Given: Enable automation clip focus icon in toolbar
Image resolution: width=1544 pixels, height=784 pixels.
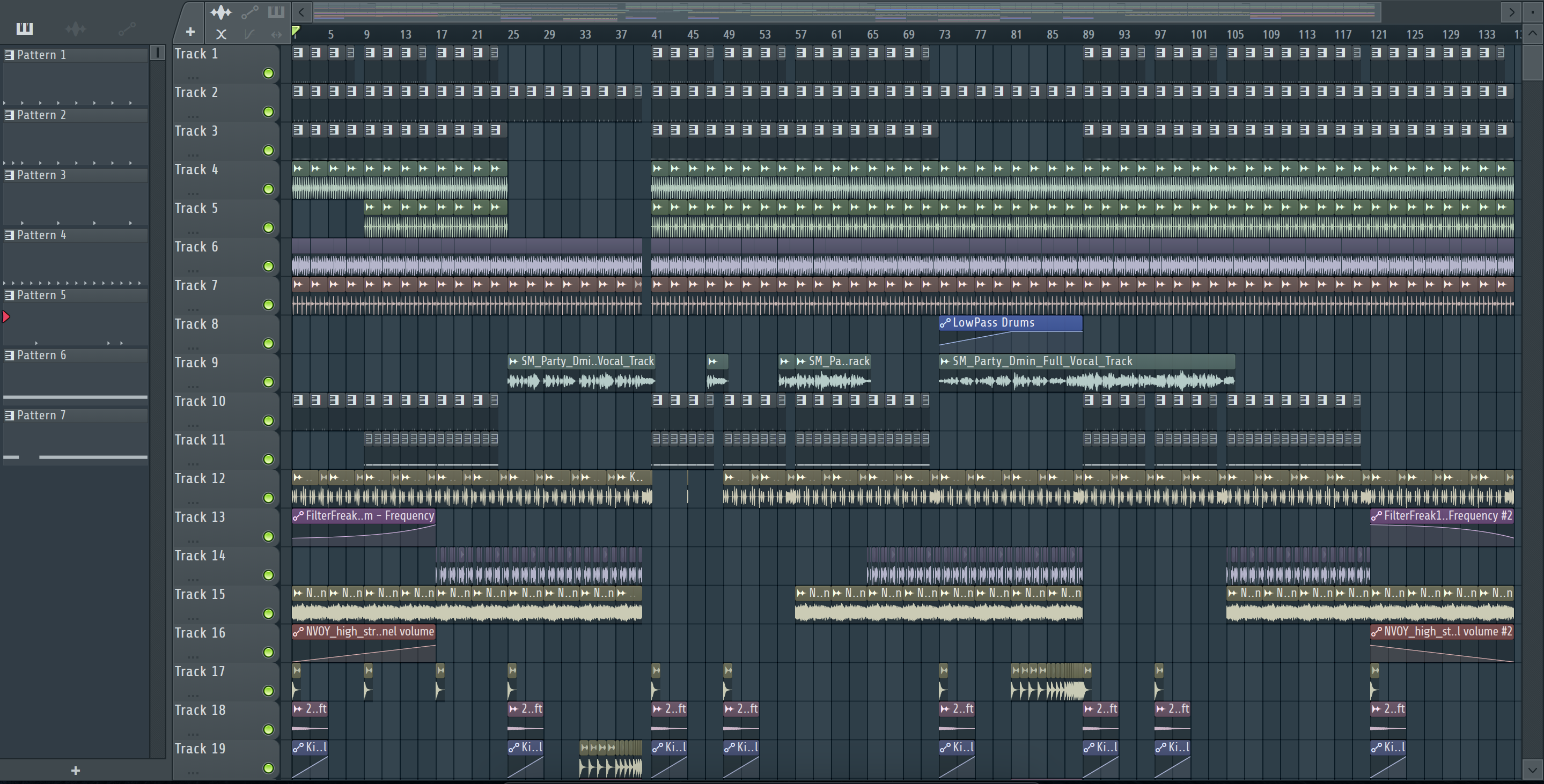Looking at the screenshot, I should (x=249, y=12).
